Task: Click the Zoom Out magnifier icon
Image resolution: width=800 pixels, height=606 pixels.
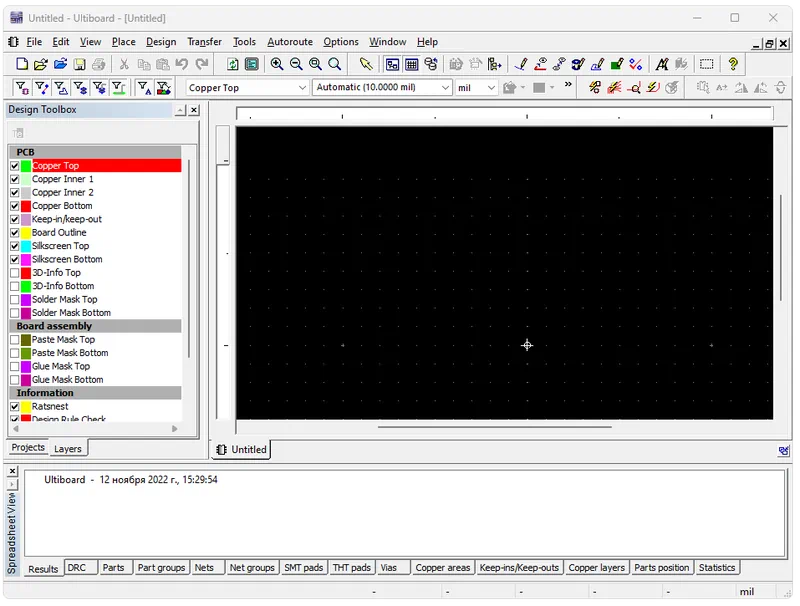Action: (x=296, y=64)
